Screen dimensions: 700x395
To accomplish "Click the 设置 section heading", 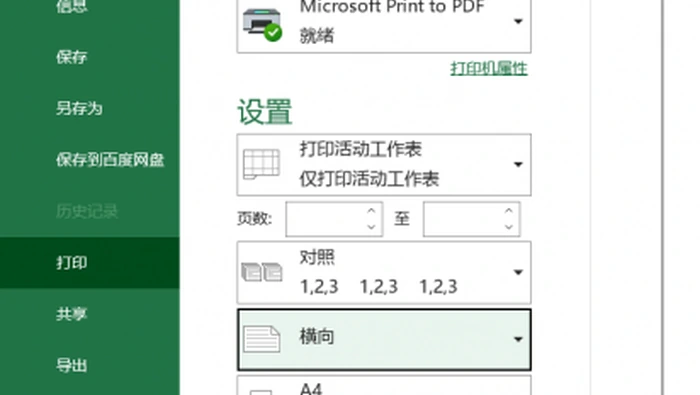I will [265, 112].
